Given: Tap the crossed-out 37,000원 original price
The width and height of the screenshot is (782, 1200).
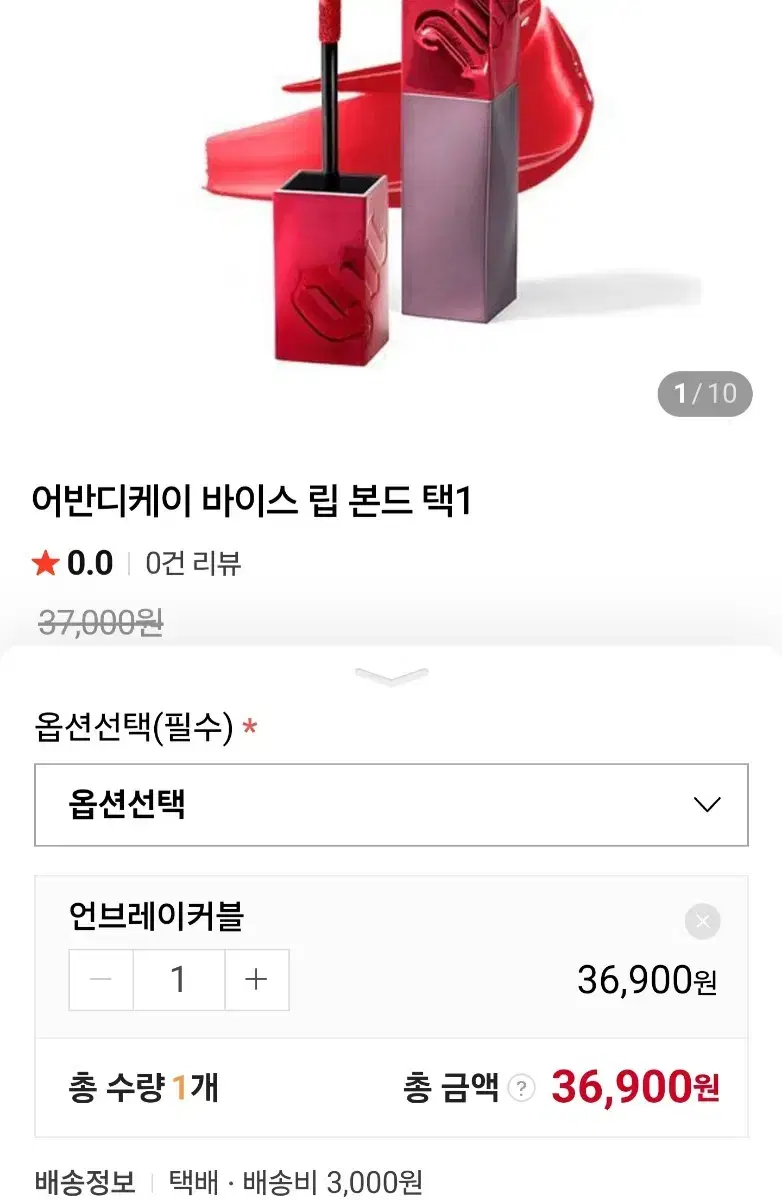Looking at the screenshot, I should [x=101, y=623].
